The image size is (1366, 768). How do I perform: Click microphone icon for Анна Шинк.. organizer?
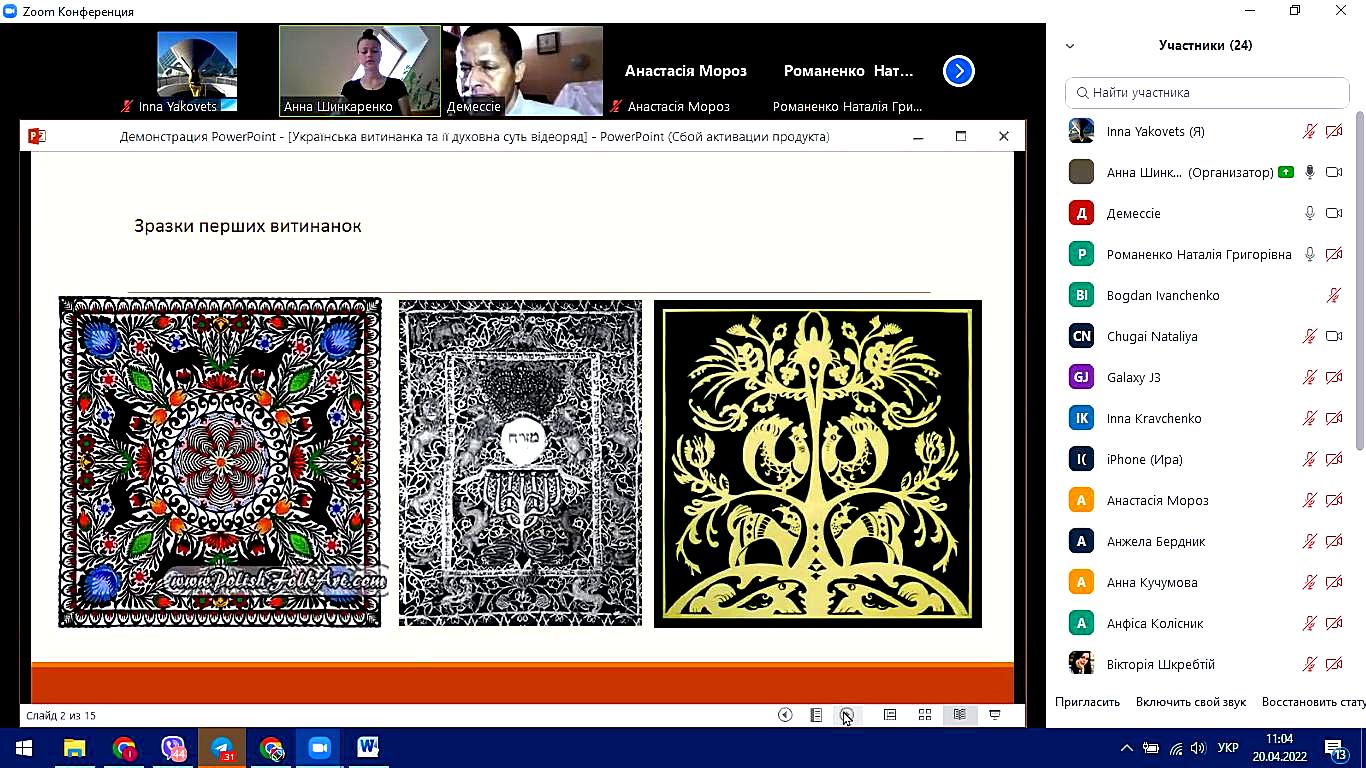tap(1310, 172)
